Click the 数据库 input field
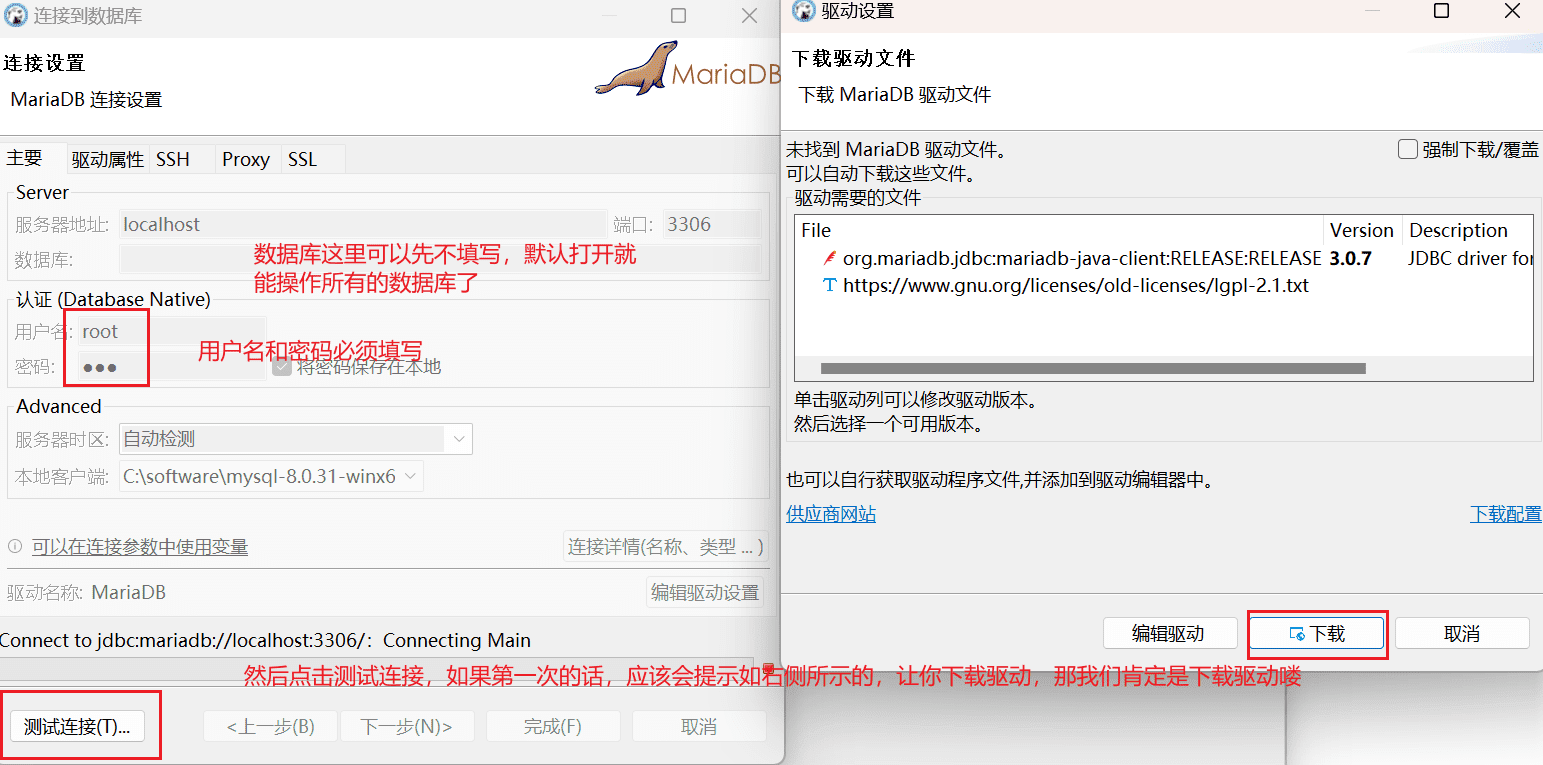This screenshot has height=765, width=1543. [440, 259]
